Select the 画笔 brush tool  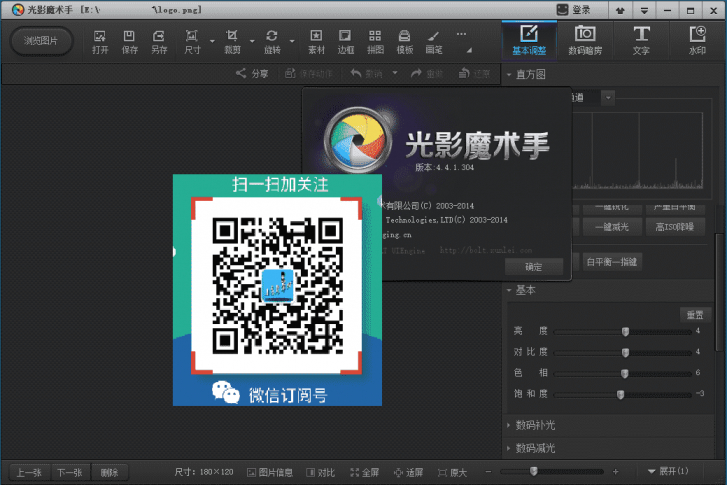coord(434,42)
